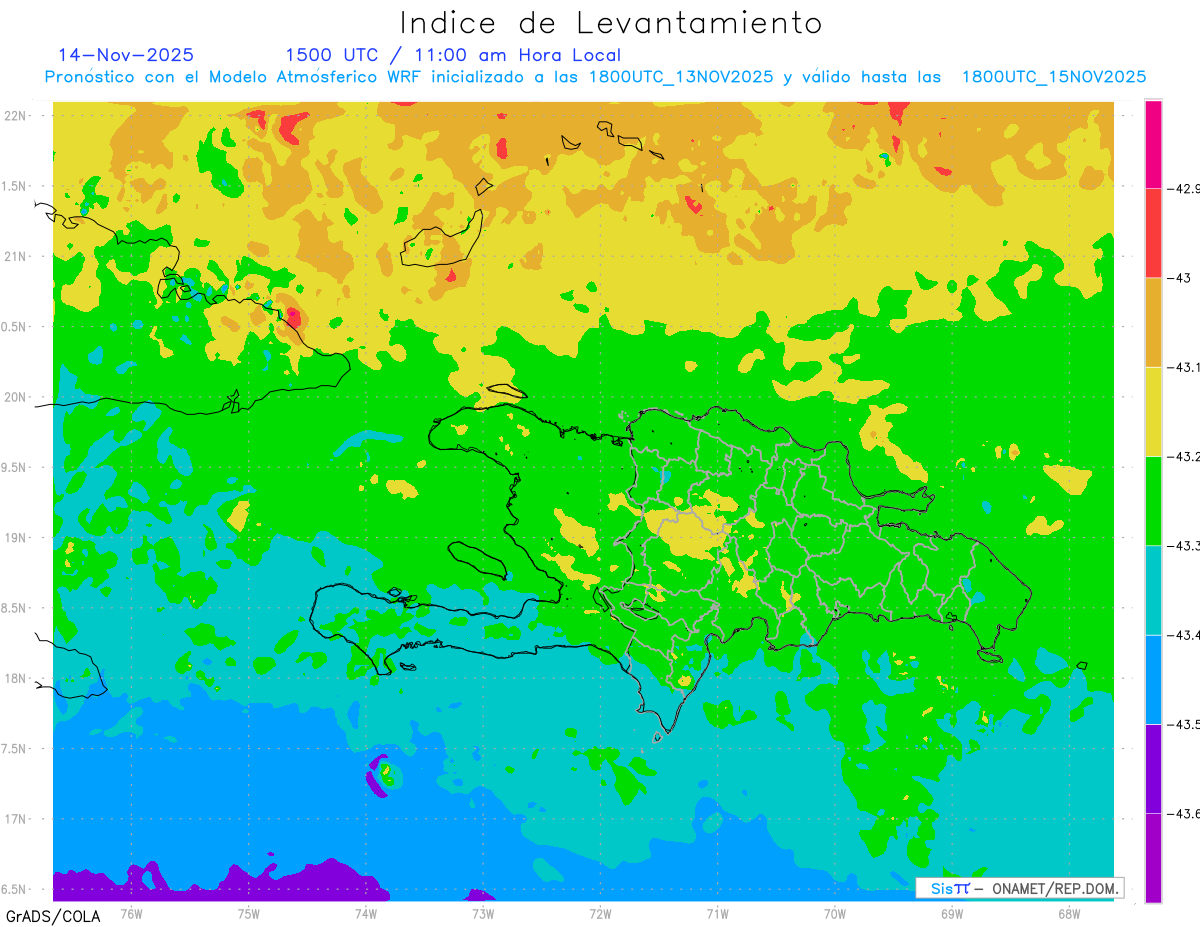Click the longitude label "72W"

click(600, 913)
